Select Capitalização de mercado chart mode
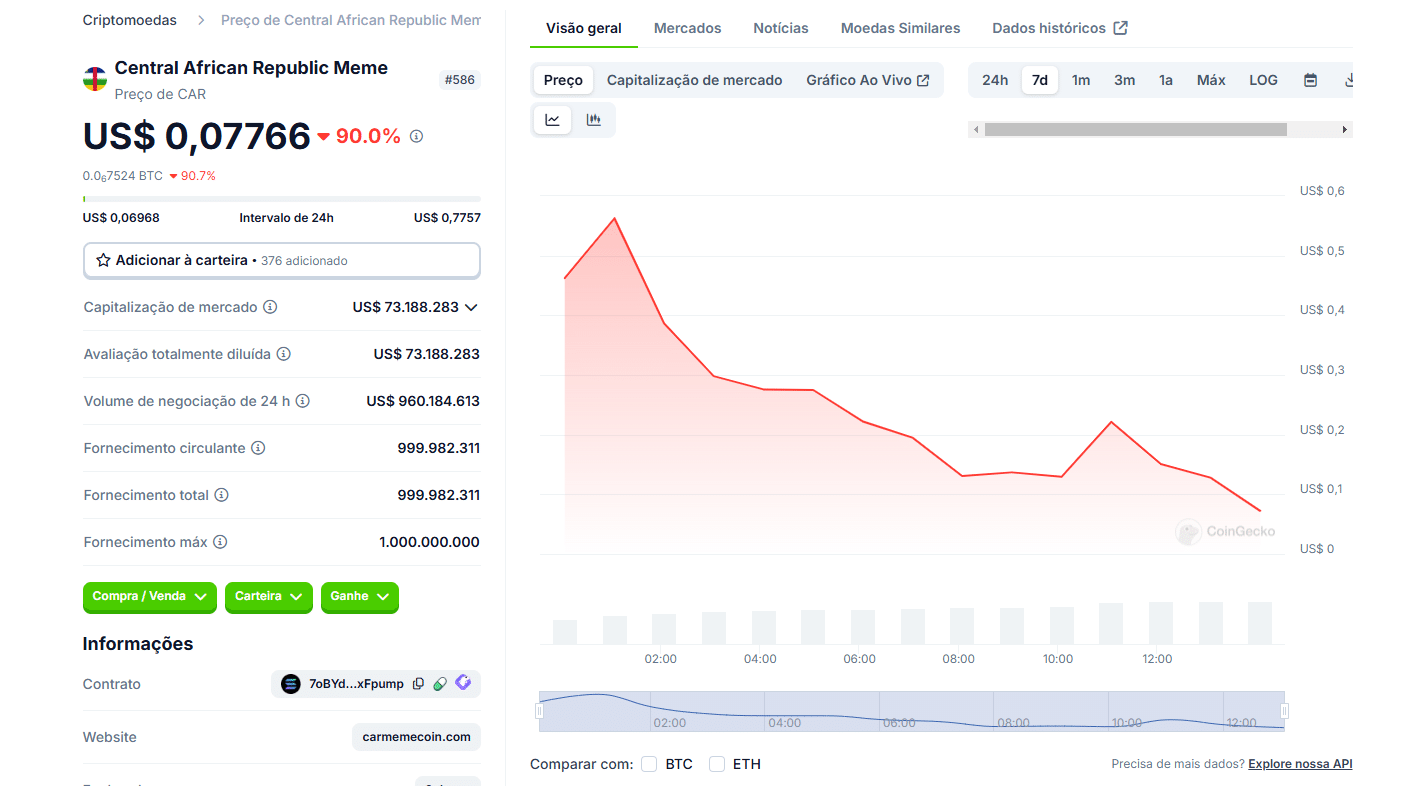Viewport: 1401px width, 786px height. point(695,80)
